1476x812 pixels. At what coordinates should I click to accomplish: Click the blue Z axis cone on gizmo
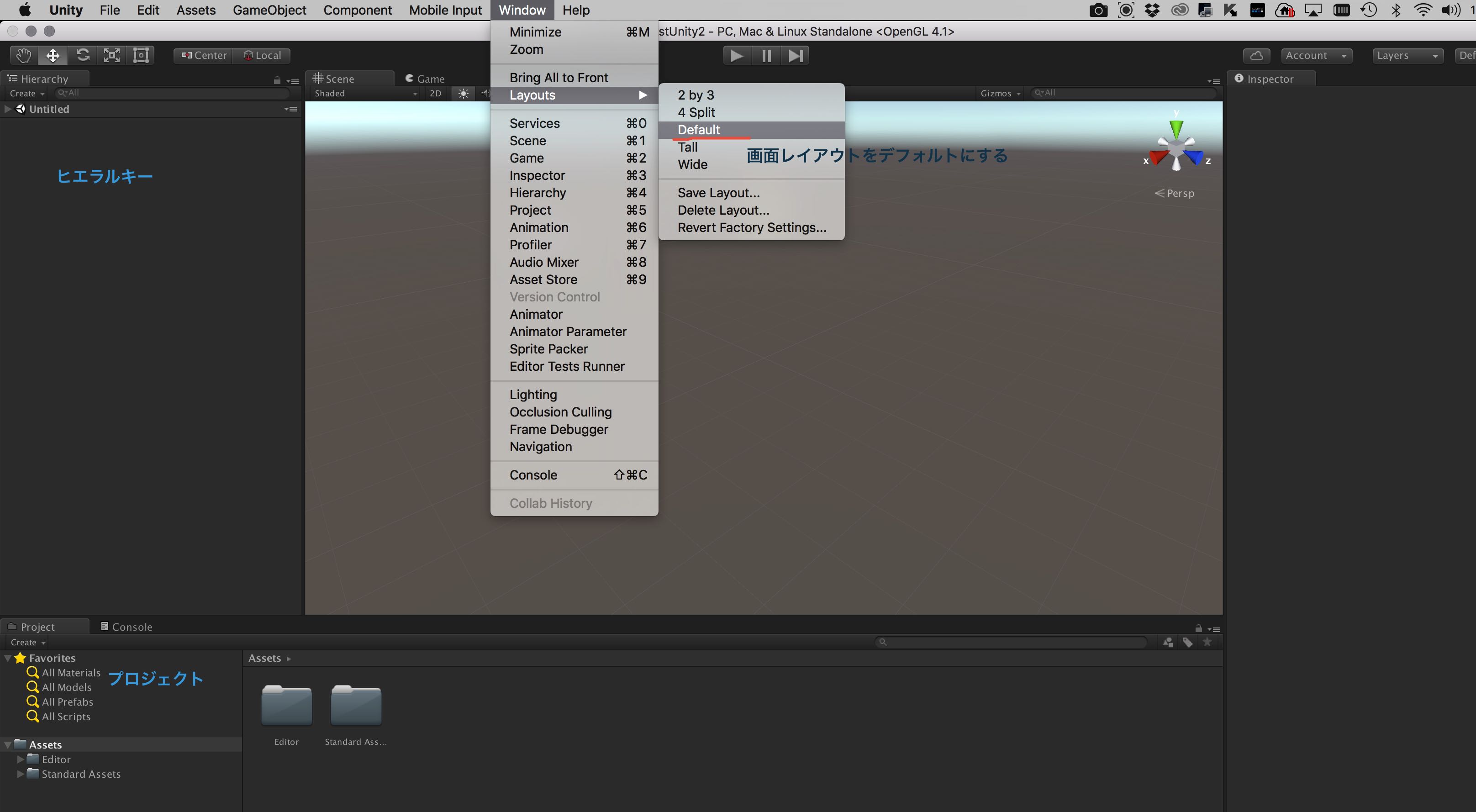click(x=1194, y=157)
